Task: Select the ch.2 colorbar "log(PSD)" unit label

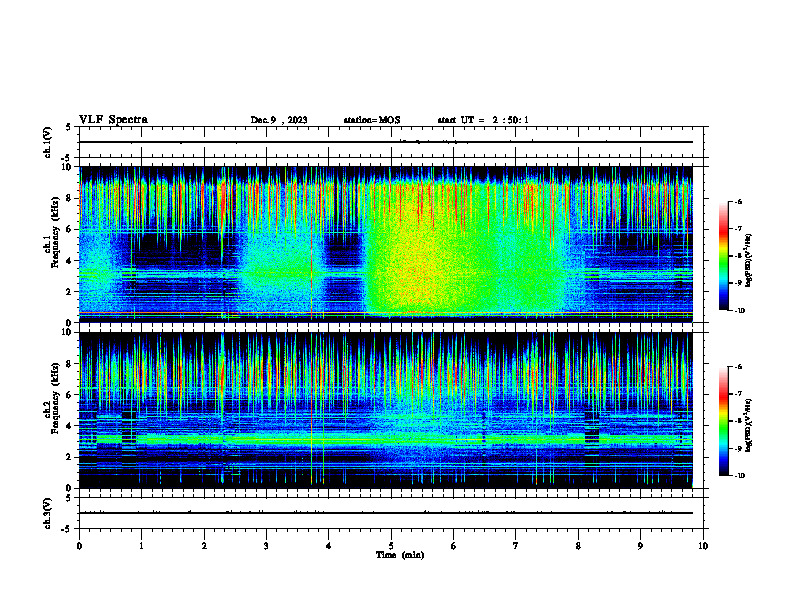Action: pos(748,425)
